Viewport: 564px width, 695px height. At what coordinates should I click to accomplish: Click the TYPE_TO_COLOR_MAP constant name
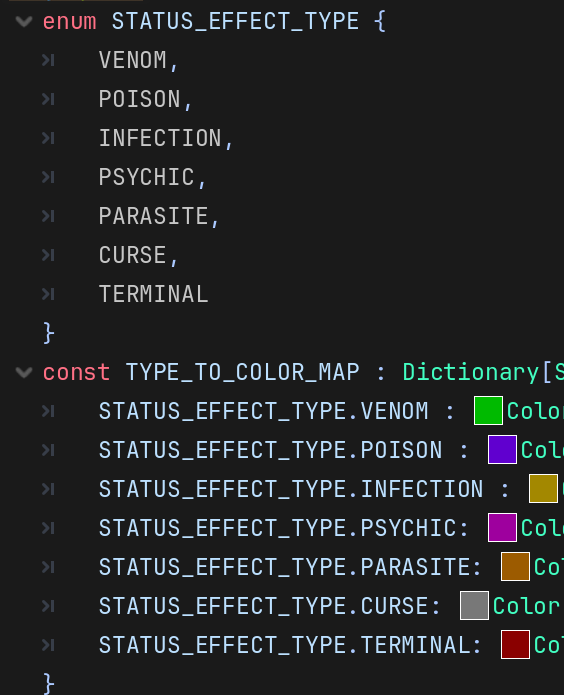click(243, 372)
